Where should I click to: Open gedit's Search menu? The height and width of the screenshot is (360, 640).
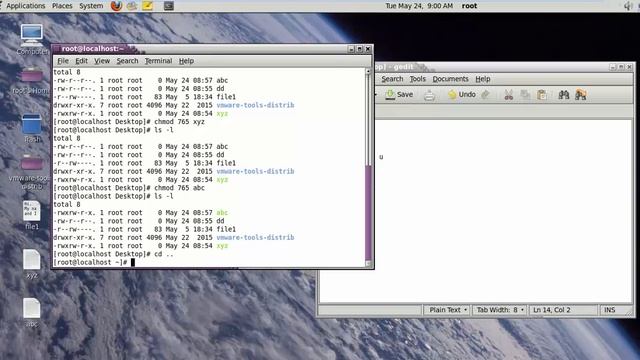click(x=392, y=79)
